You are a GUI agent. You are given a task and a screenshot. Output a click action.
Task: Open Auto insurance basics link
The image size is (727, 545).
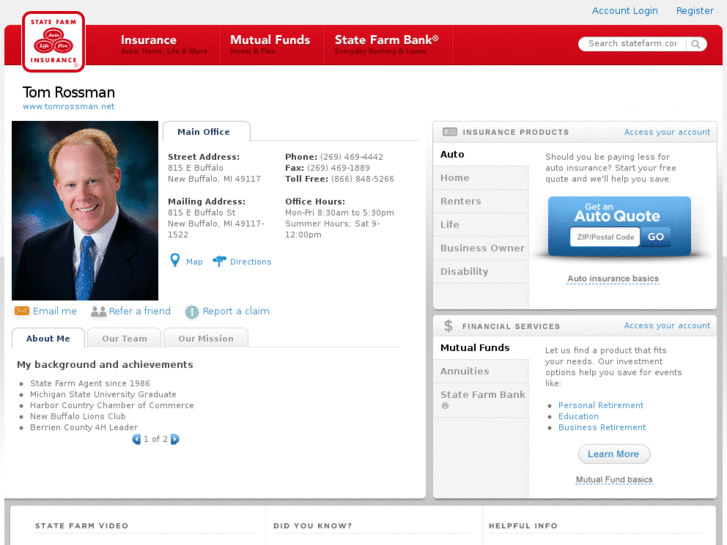(613, 279)
